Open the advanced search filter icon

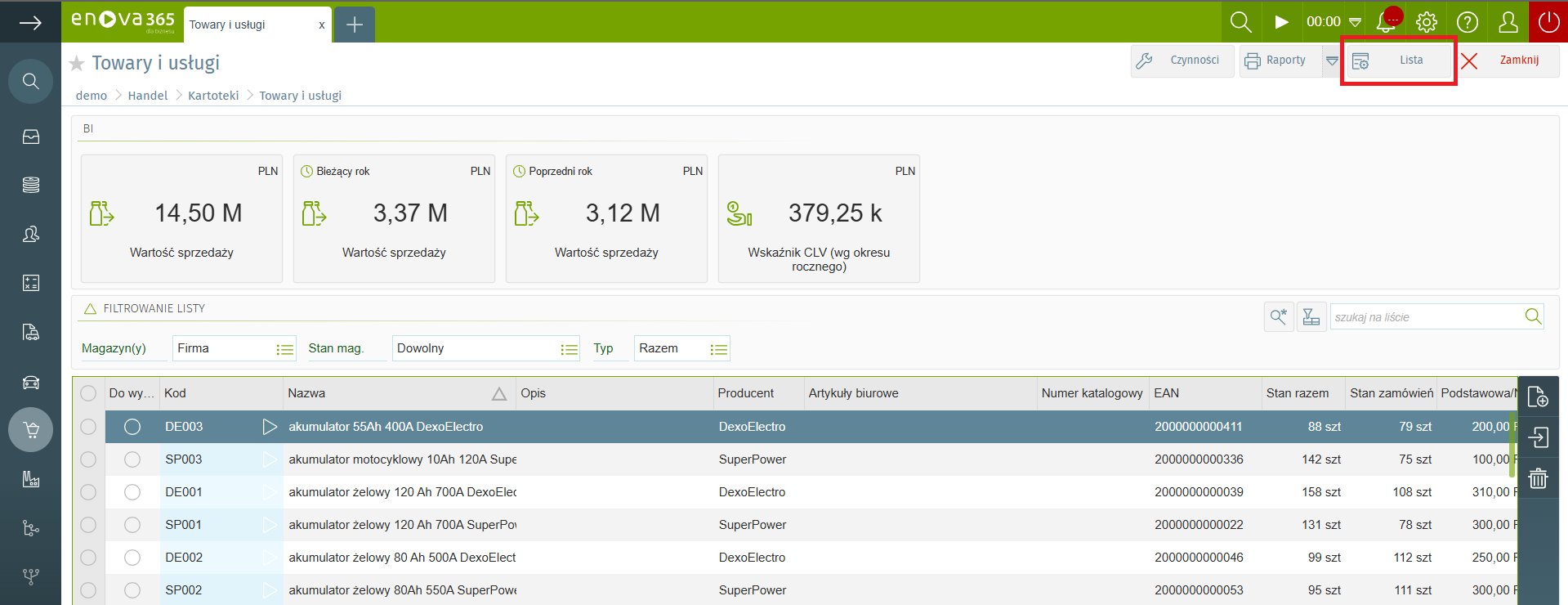1278,316
